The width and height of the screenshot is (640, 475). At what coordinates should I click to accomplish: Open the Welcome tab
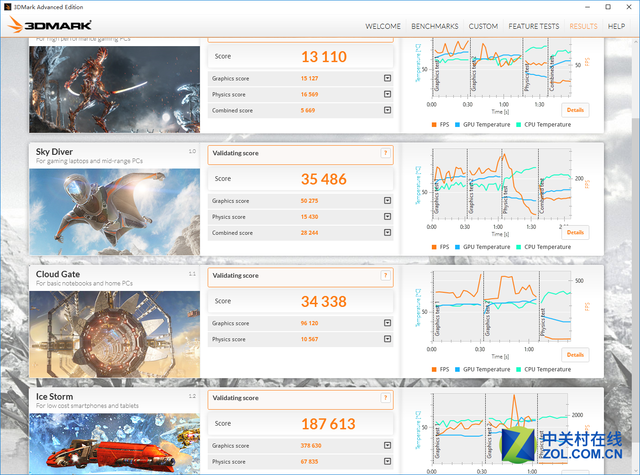383,26
